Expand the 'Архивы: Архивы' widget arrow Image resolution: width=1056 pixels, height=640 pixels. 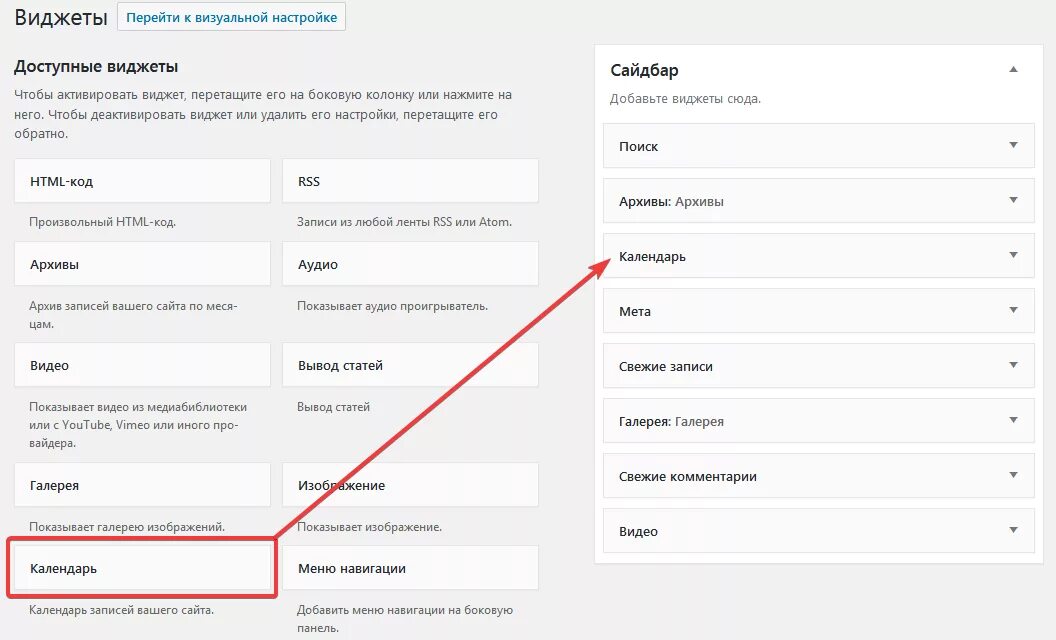(1013, 200)
